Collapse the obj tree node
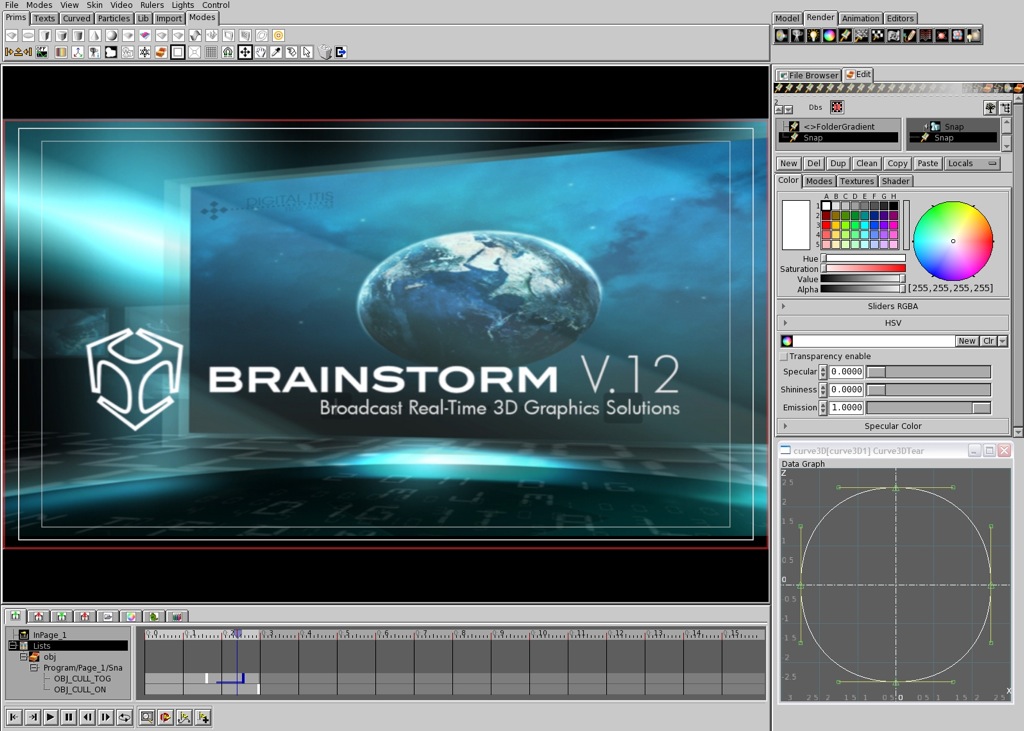Viewport: 1024px width, 731px height. [x=23, y=657]
